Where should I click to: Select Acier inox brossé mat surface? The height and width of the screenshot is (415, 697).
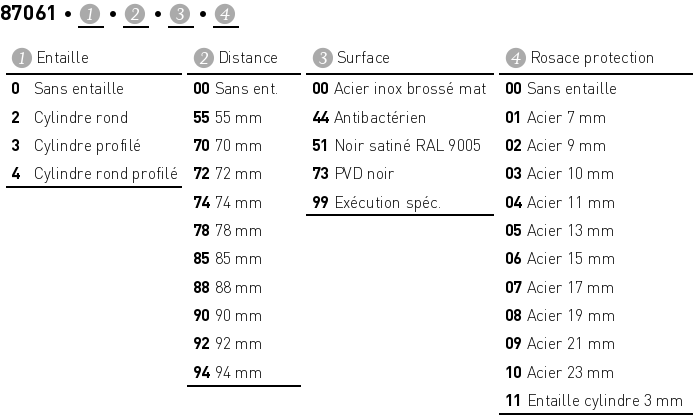409,89
